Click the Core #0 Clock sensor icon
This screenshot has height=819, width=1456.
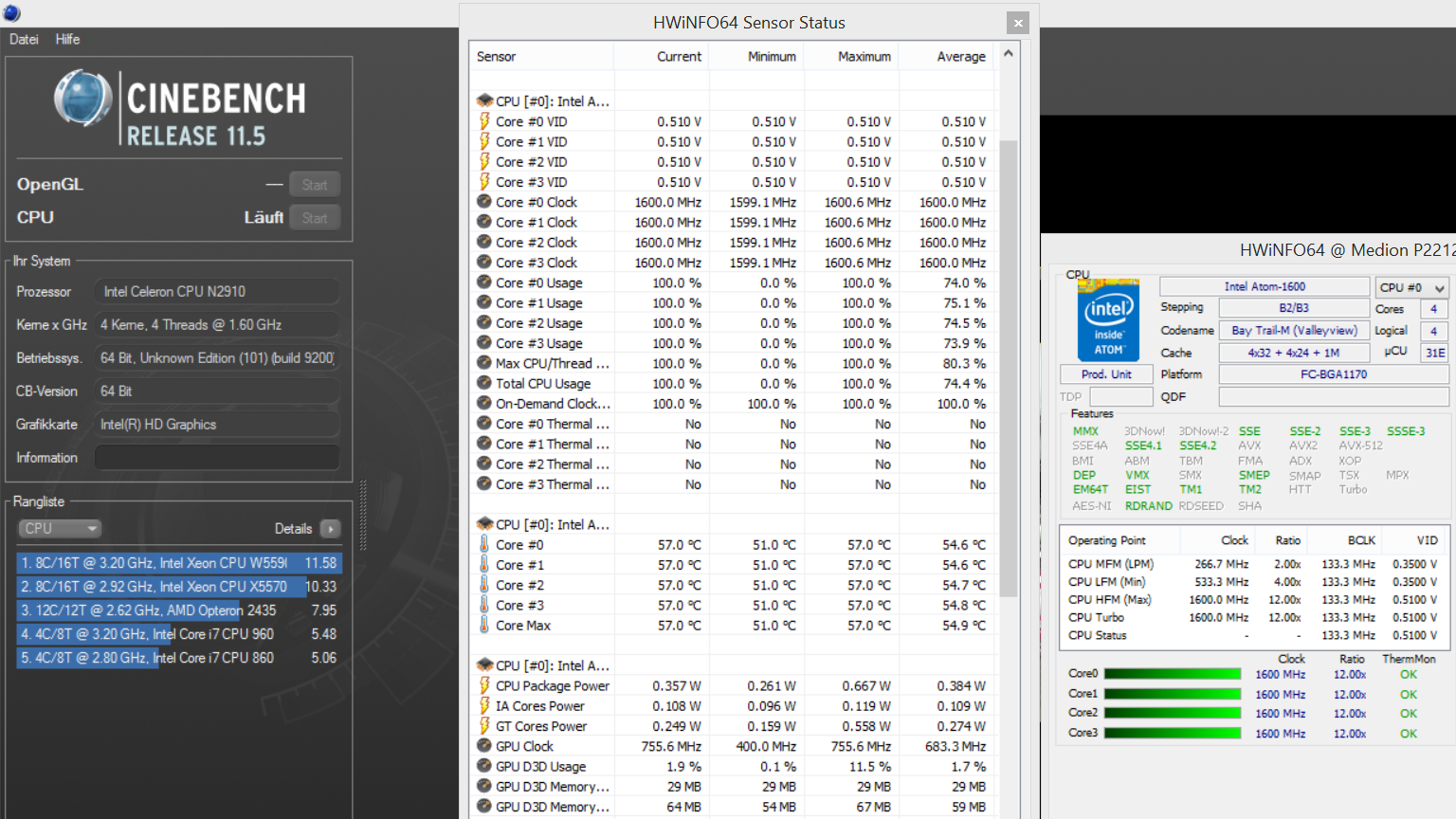coord(484,202)
